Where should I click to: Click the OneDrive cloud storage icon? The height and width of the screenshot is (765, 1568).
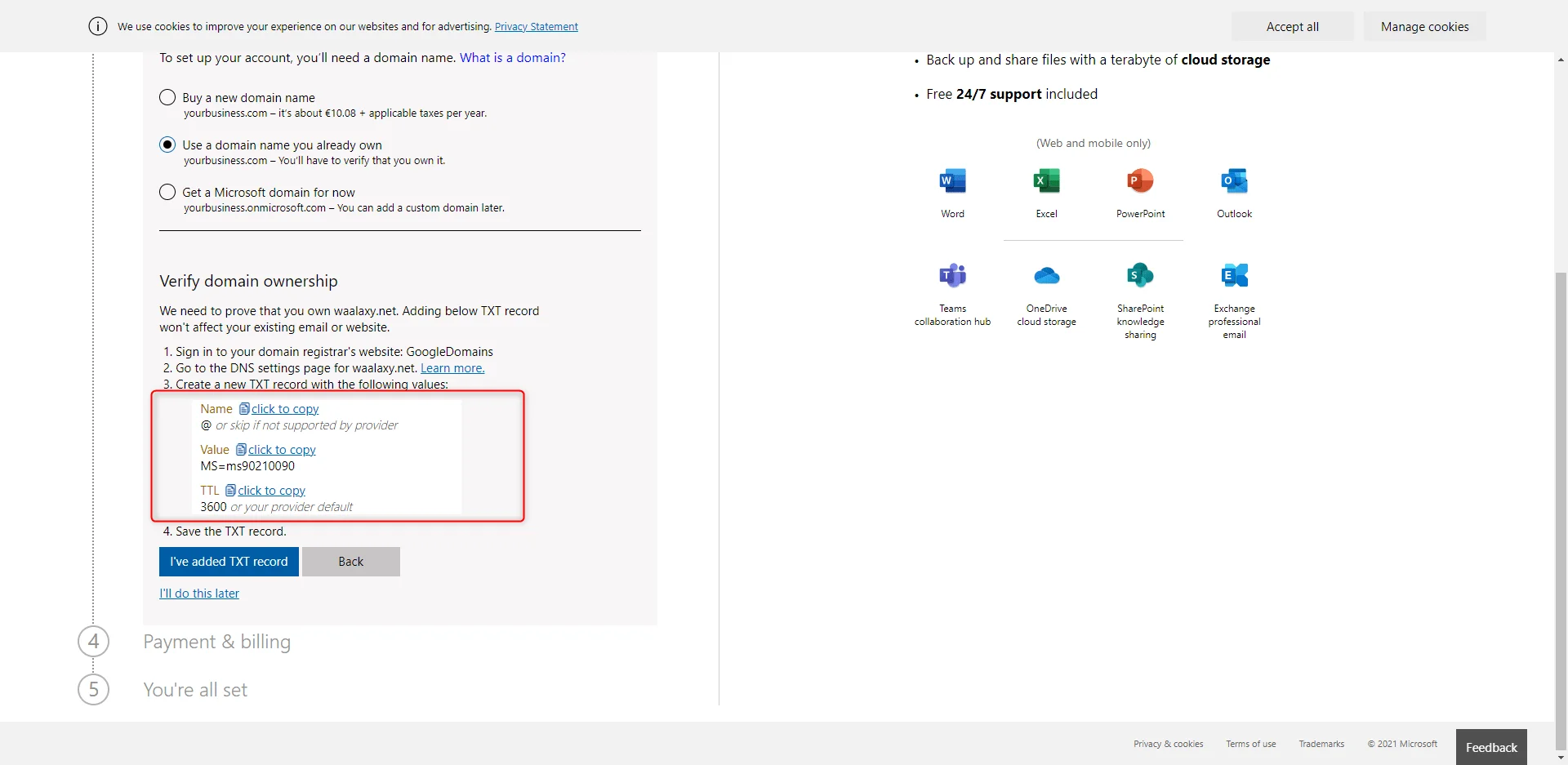[1046, 276]
